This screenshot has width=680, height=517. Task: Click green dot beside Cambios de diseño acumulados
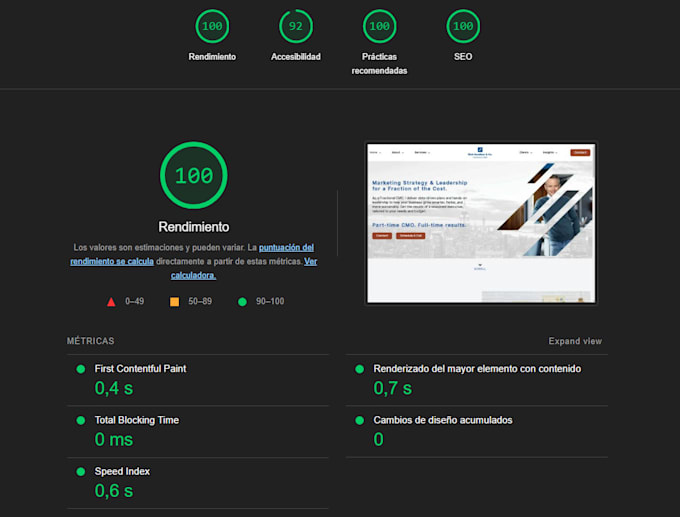pos(360,421)
